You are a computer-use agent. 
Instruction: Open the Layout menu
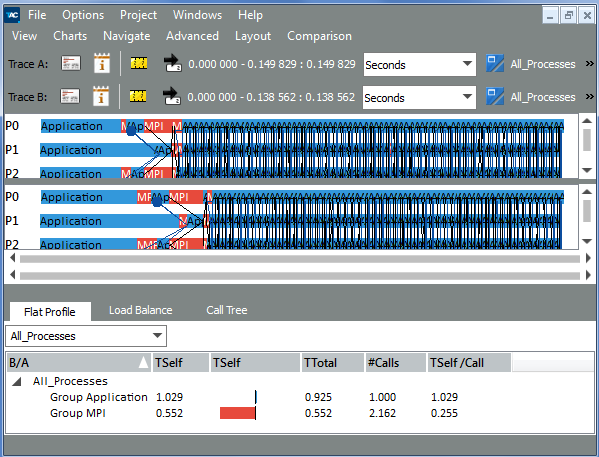point(253,36)
